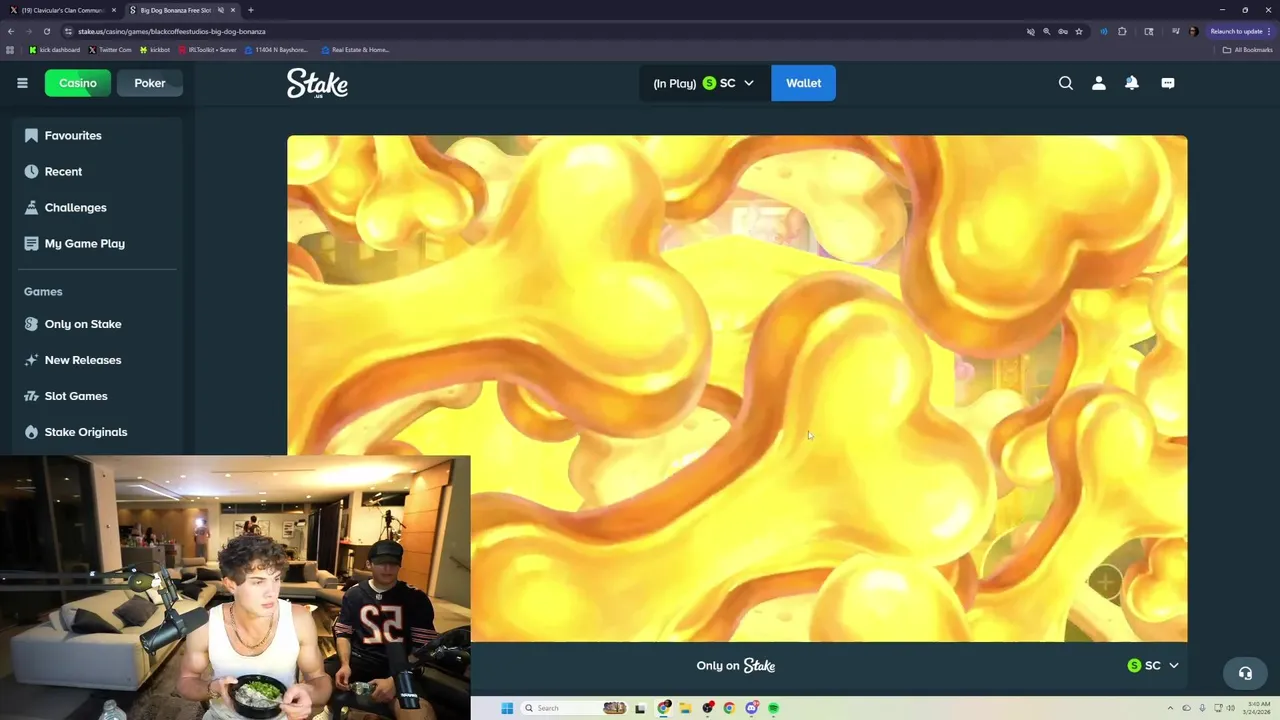This screenshot has width=1280, height=720.
Task: Open browser Extensions puzzle icon
Action: [x=1122, y=31]
